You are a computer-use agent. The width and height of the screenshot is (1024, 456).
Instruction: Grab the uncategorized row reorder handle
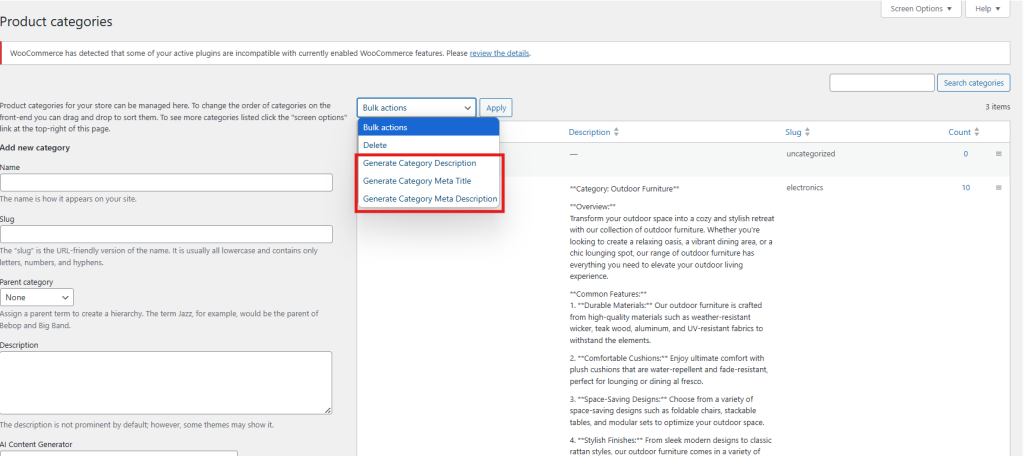(x=998, y=154)
